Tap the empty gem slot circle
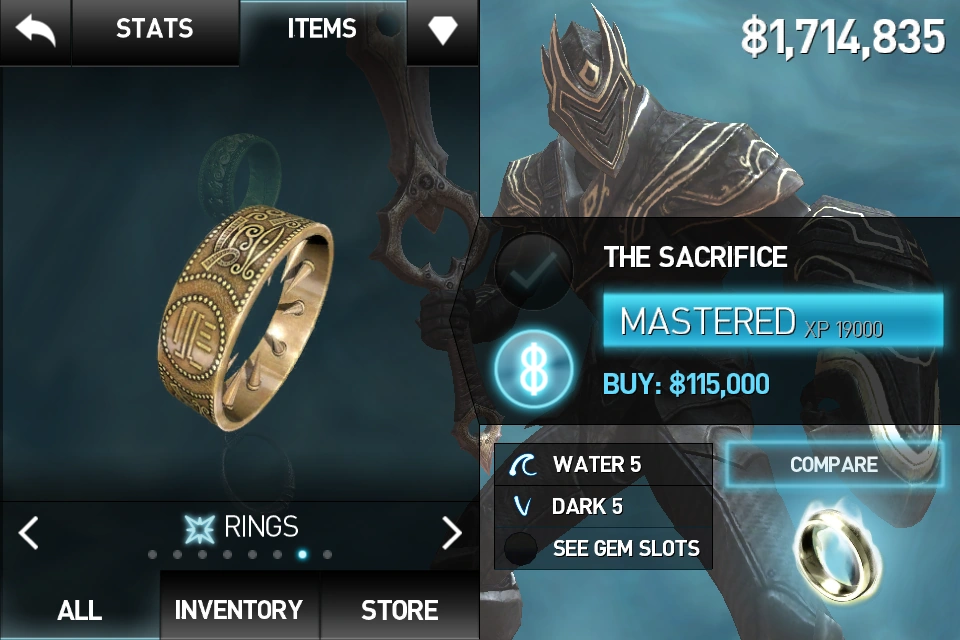The height and width of the screenshot is (640, 960). [521, 548]
